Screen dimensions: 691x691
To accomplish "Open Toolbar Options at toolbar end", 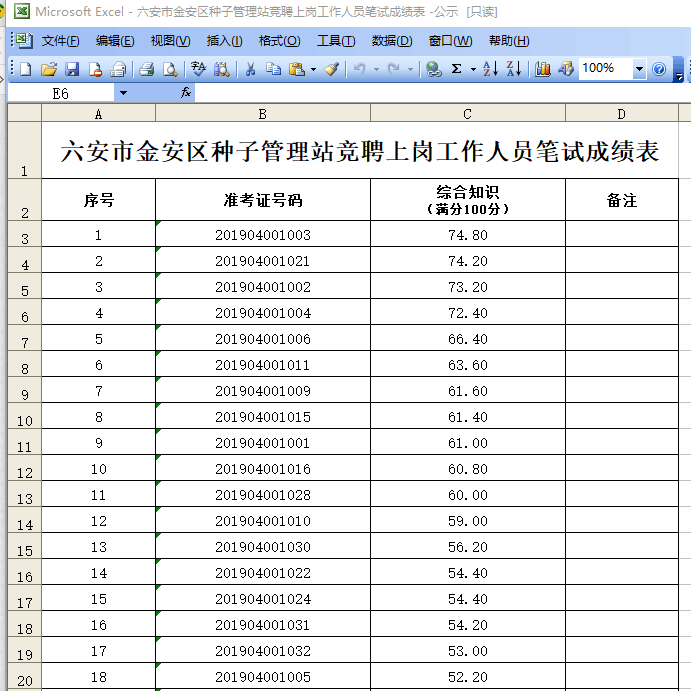I will 679,70.
